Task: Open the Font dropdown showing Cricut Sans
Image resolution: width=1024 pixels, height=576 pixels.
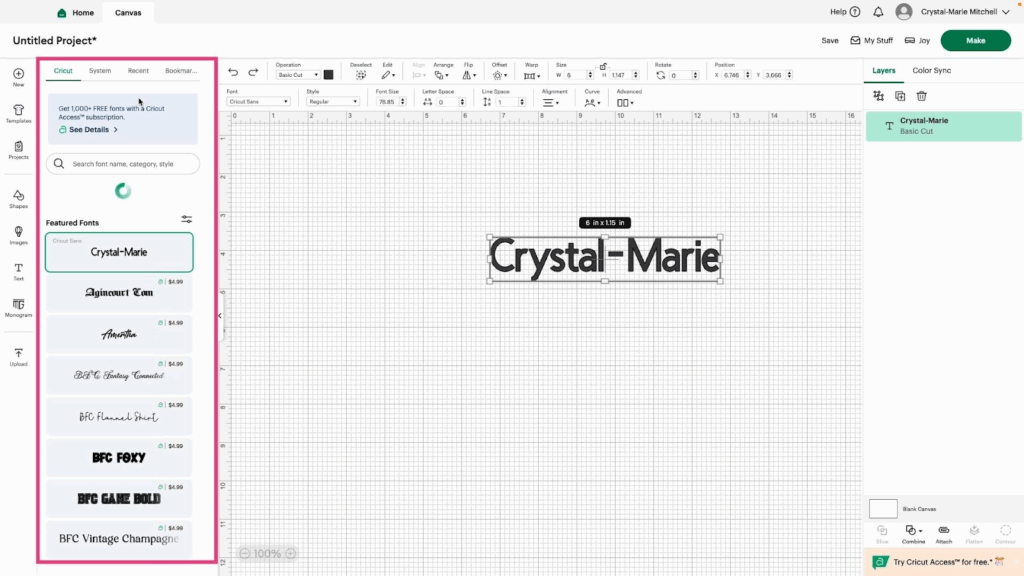Action: click(x=257, y=102)
